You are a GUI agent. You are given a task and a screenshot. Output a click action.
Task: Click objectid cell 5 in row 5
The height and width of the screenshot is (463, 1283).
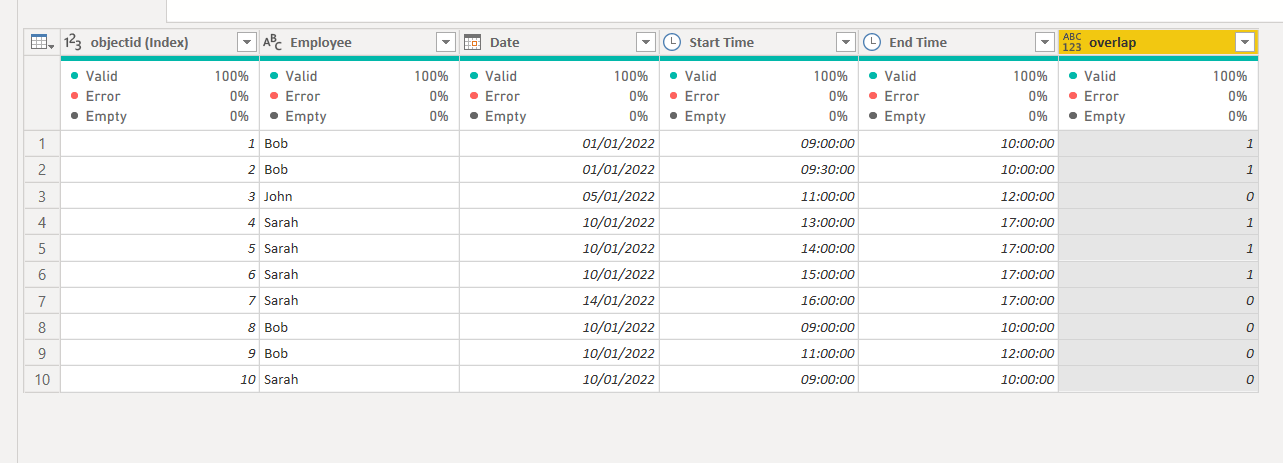pos(160,248)
